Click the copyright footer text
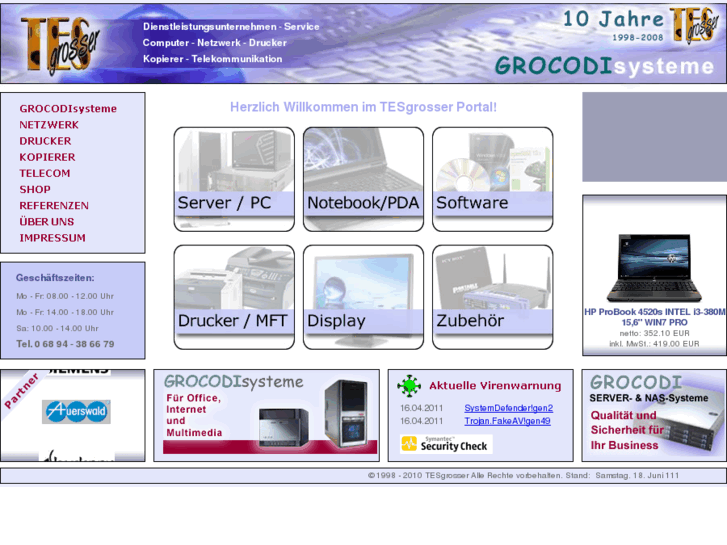This screenshot has height=545, width=727. tap(523, 475)
